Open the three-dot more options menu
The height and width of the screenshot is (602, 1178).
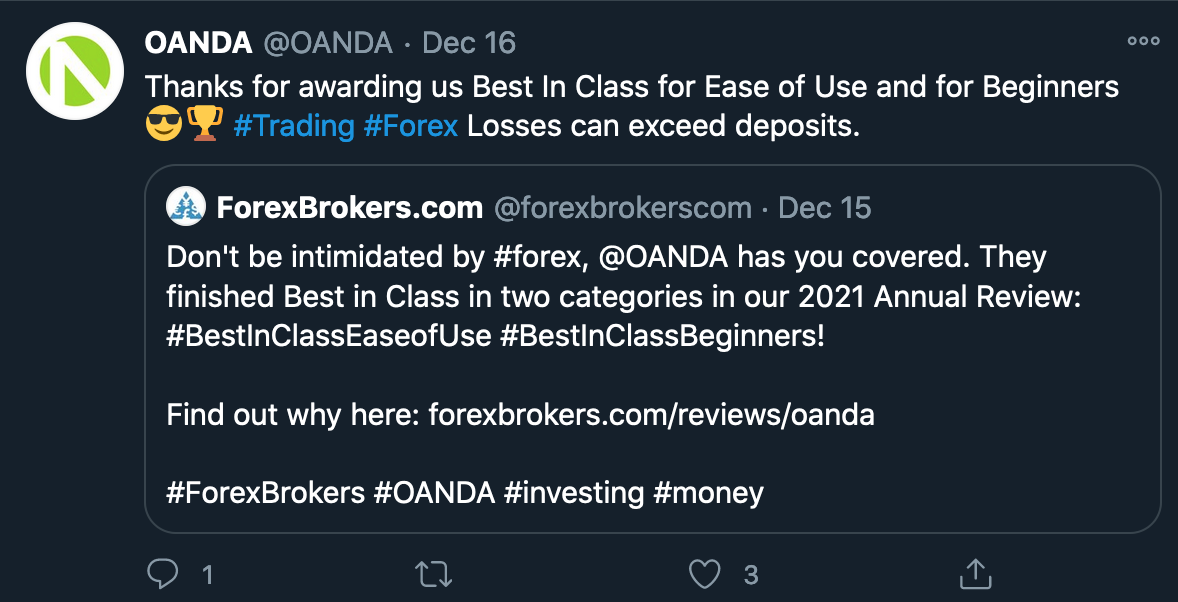click(1142, 42)
